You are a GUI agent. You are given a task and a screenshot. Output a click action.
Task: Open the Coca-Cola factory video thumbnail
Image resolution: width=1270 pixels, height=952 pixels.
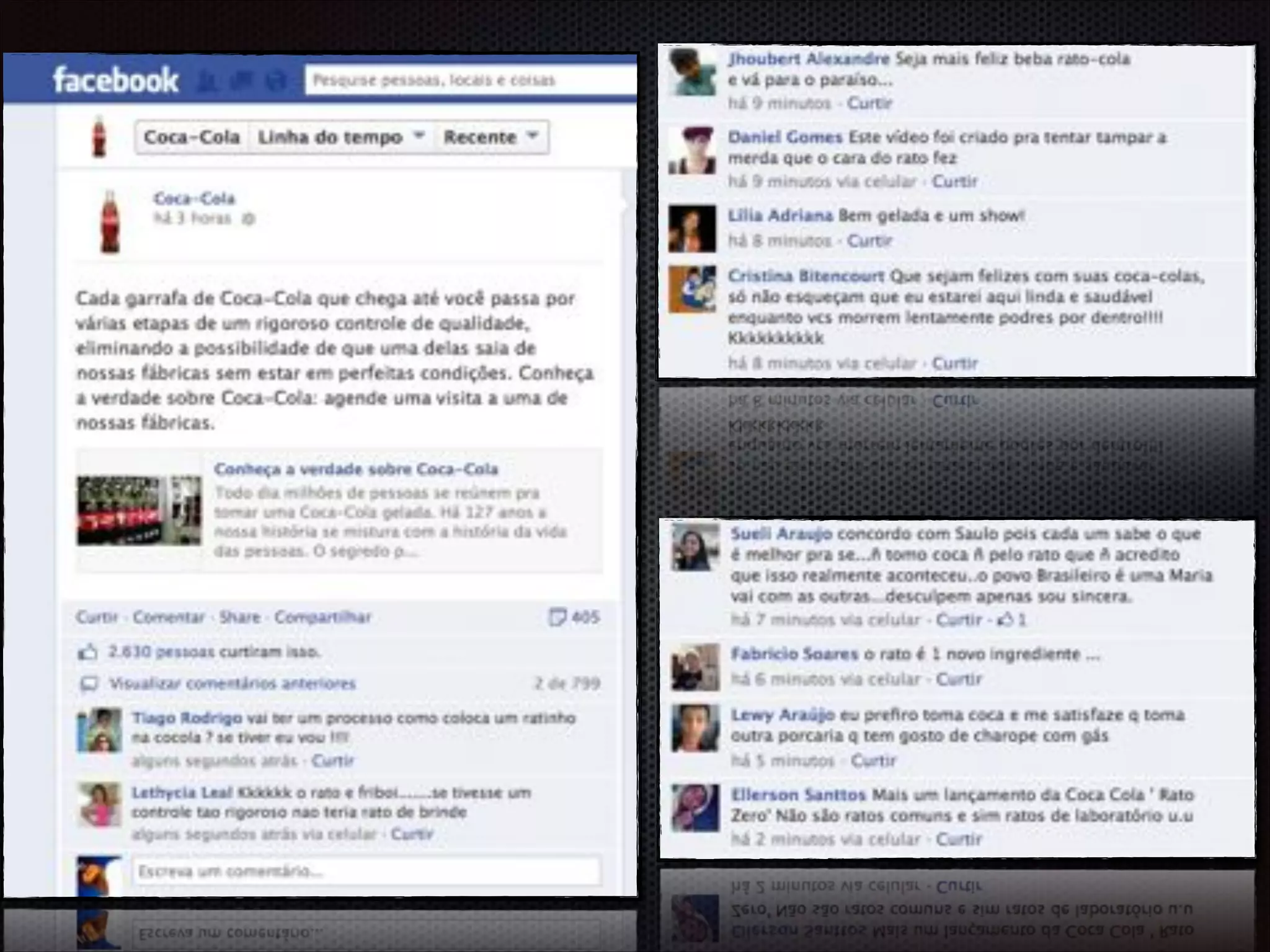(139, 511)
